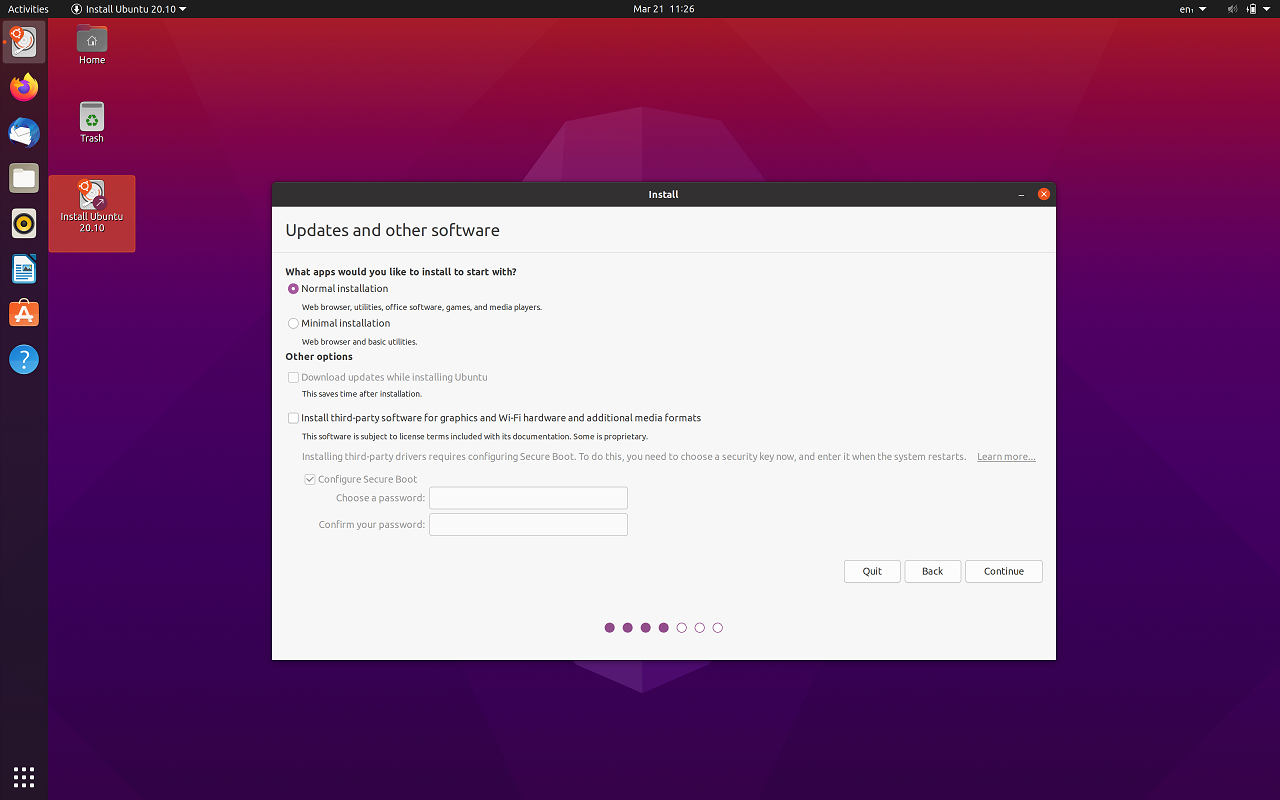Screen dimensions: 1280x800
Task: Open the Files manager dock icon
Action: tap(24, 178)
